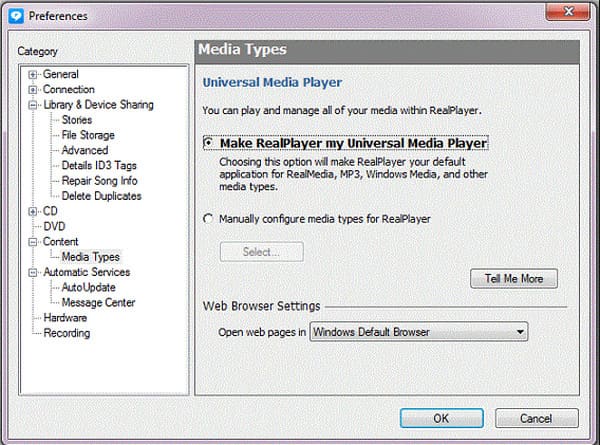Collapse the Automatic Services category

click(33, 273)
